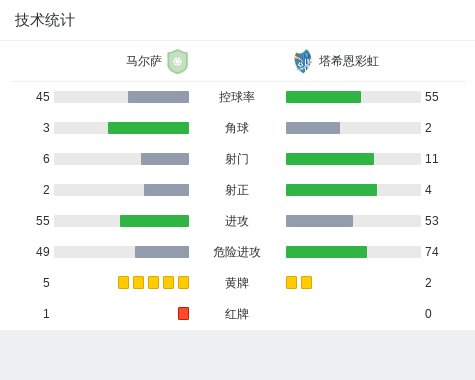Viewport: 475px width, 380px height.
Task: Click 马尔萨's fifth yellow card icon
Action: pyautogui.click(x=183, y=282)
